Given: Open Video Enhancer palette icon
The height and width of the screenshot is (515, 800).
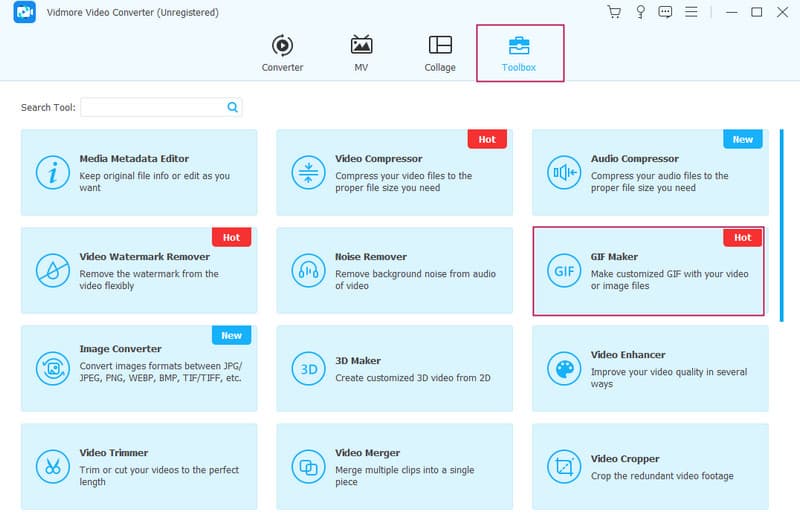Looking at the screenshot, I should point(563,369).
